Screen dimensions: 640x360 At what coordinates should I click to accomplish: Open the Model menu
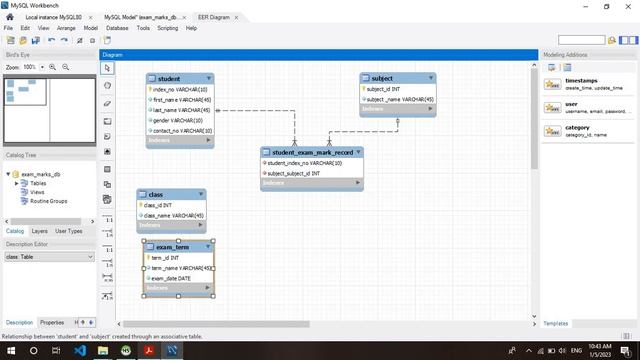click(x=91, y=28)
